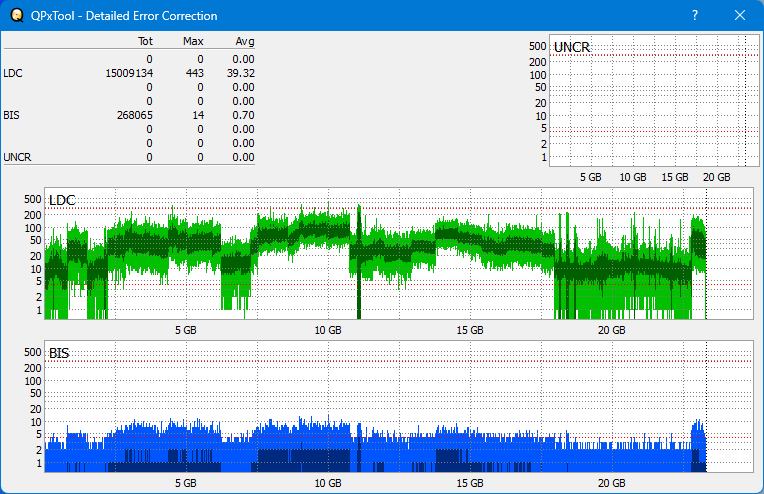Screen dimensions: 764x494
Task: Click the 10 GB axis label under LDC graph
Action: [x=328, y=330]
